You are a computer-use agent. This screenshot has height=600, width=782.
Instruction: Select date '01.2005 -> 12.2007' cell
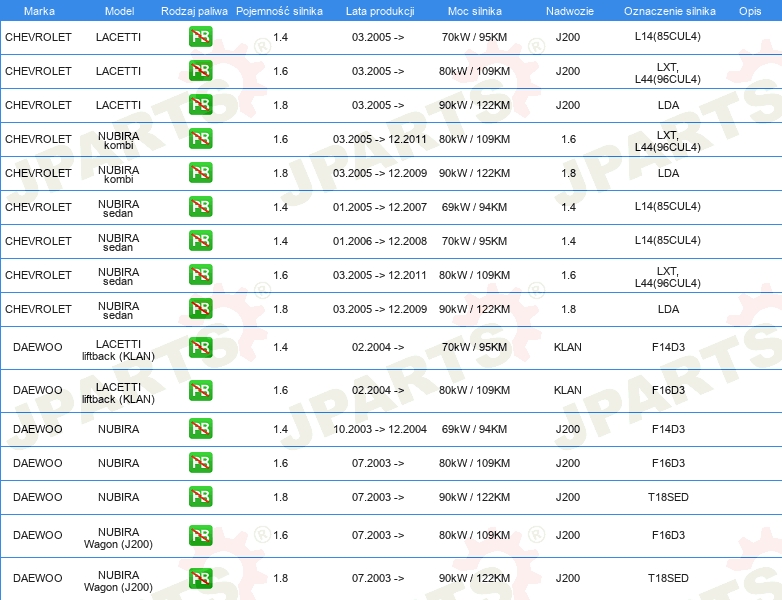tap(380, 207)
